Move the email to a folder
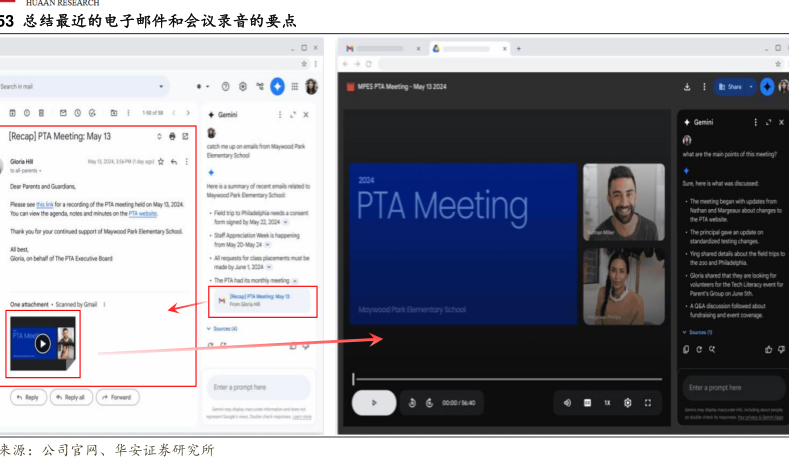The width and height of the screenshot is (789, 463). tap(114, 113)
